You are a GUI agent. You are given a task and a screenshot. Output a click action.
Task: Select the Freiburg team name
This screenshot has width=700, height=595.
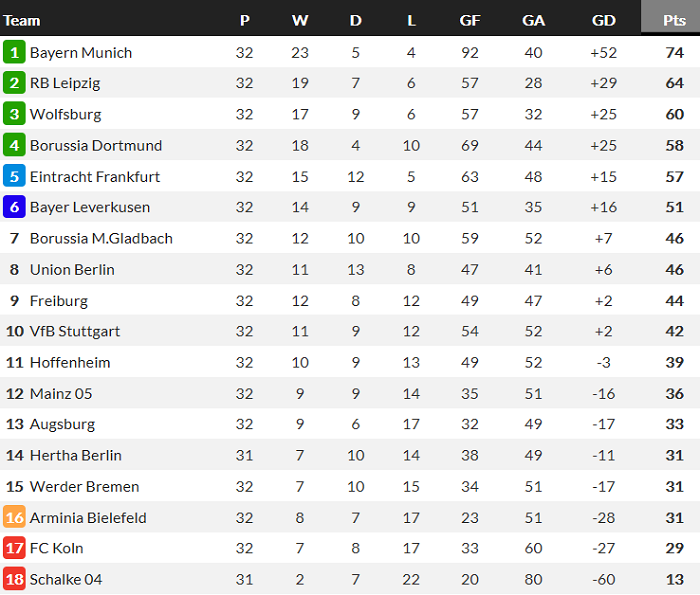59,300
